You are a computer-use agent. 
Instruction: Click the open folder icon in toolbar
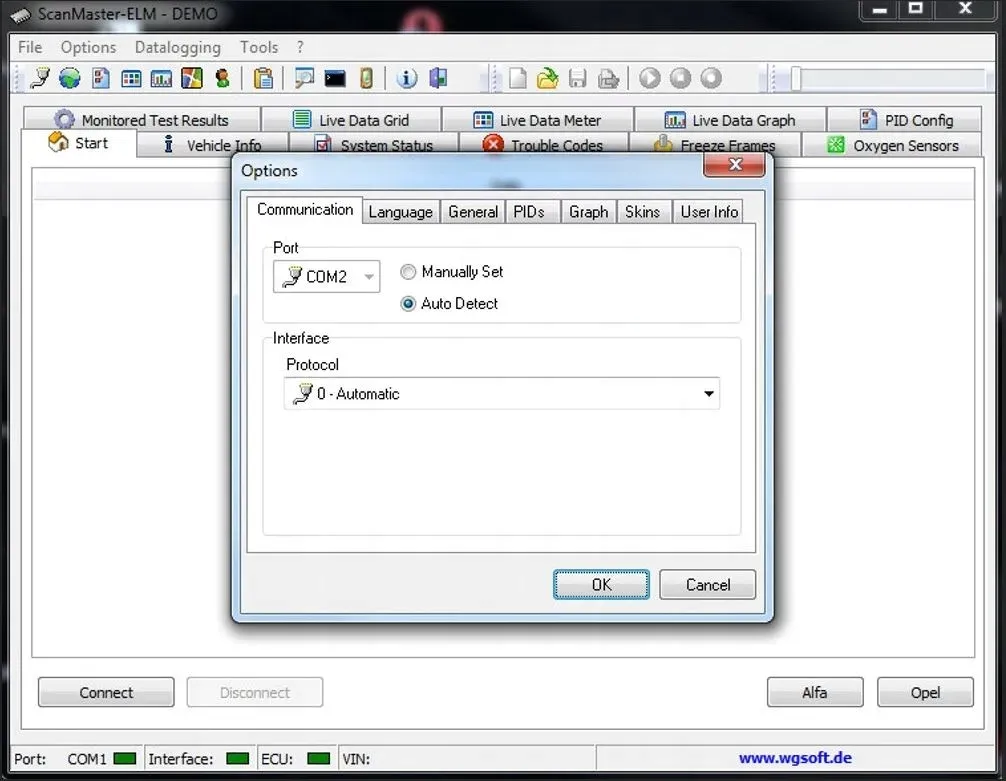point(547,78)
